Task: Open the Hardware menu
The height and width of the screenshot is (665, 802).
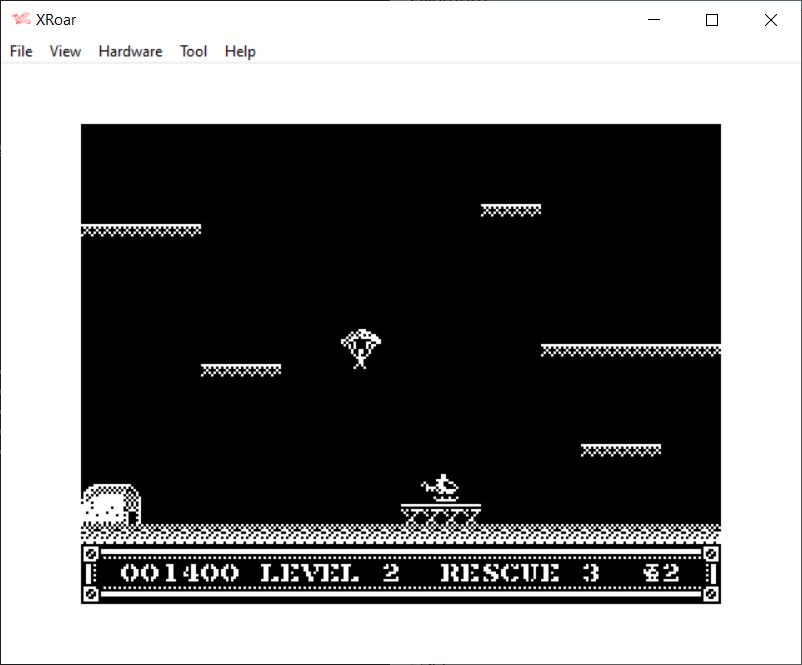Action: [x=130, y=51]
